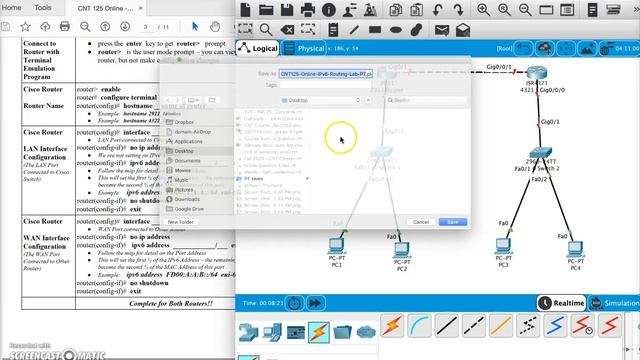This screenshot has width=640, height=360.
Task: Switch to the Physical workspace tab
Action: (x=304, y=49)
